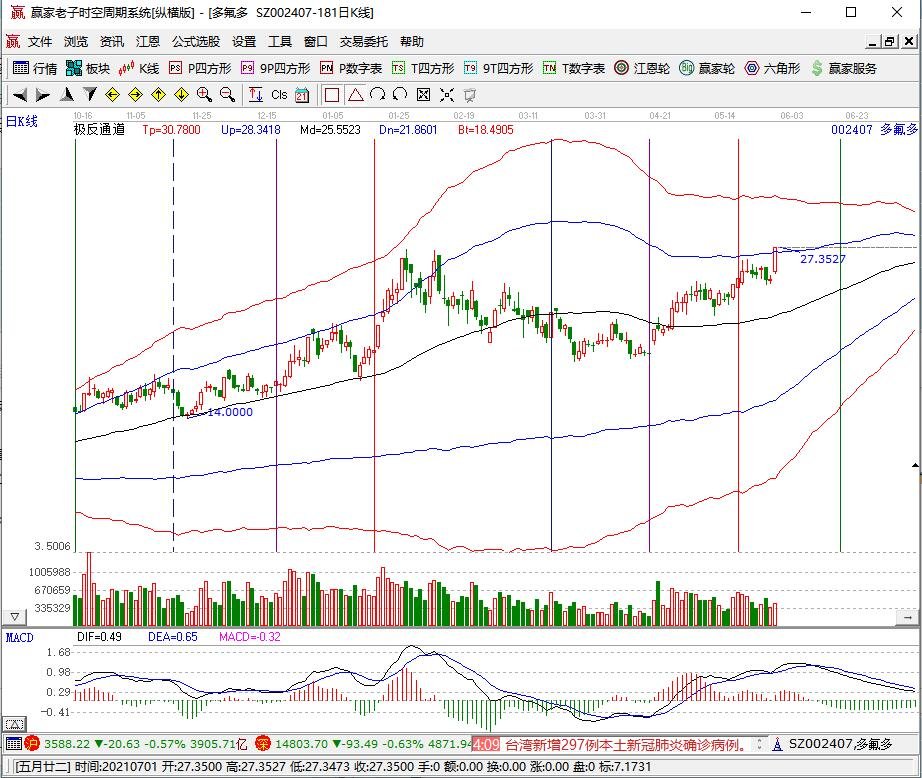Open the 江恩轮 Gann wheel
This screenshot has width=922, height=778.
642,68
